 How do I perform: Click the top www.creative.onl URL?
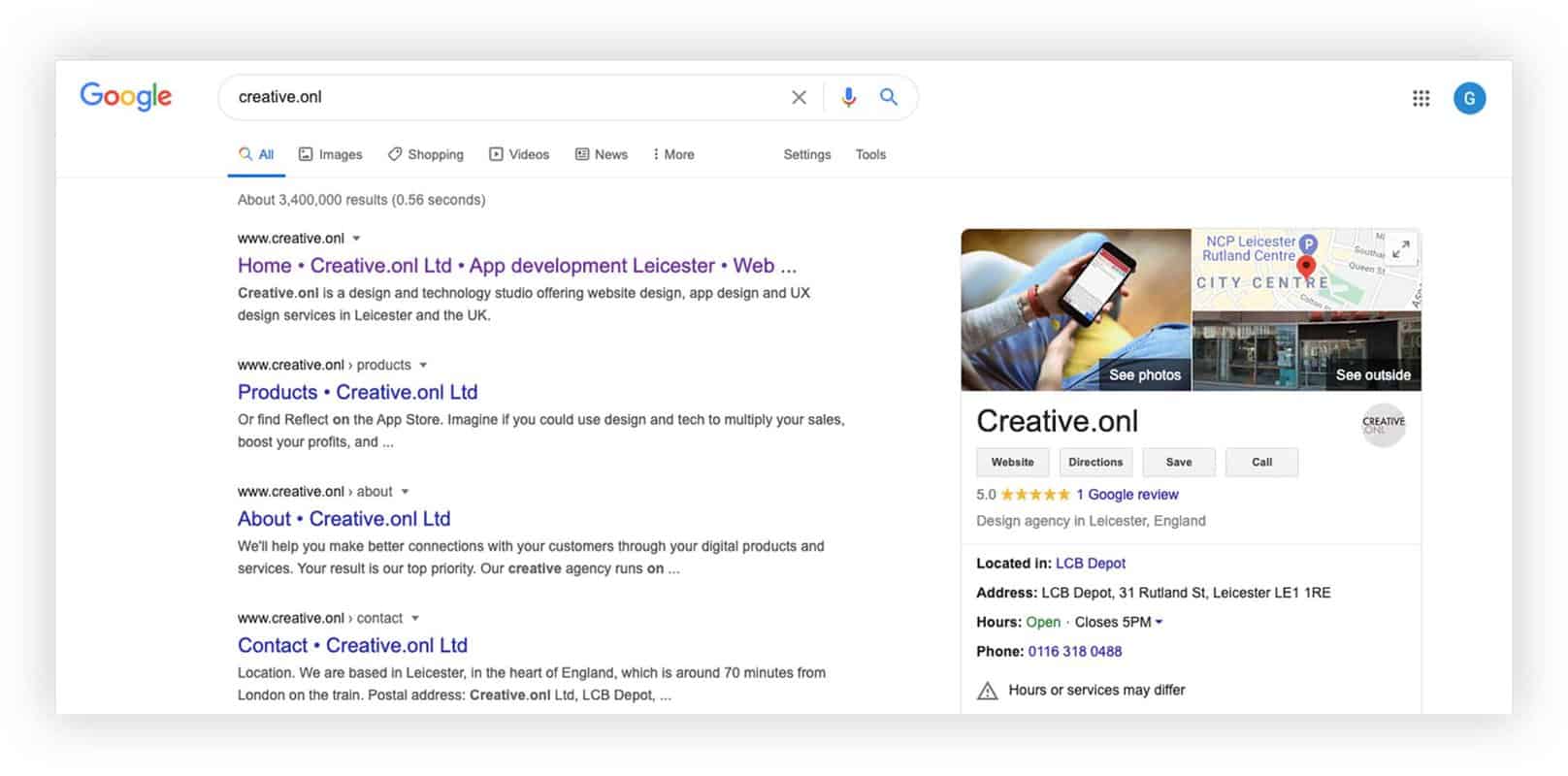pyautogui.click(x=291, y=239)
